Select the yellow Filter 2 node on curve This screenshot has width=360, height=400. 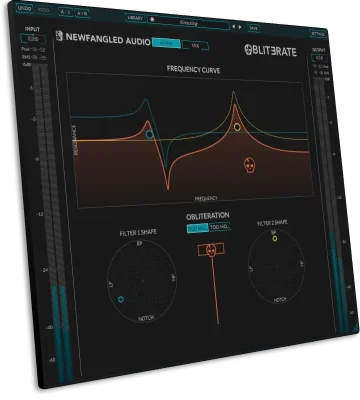(x=237, y=127)
